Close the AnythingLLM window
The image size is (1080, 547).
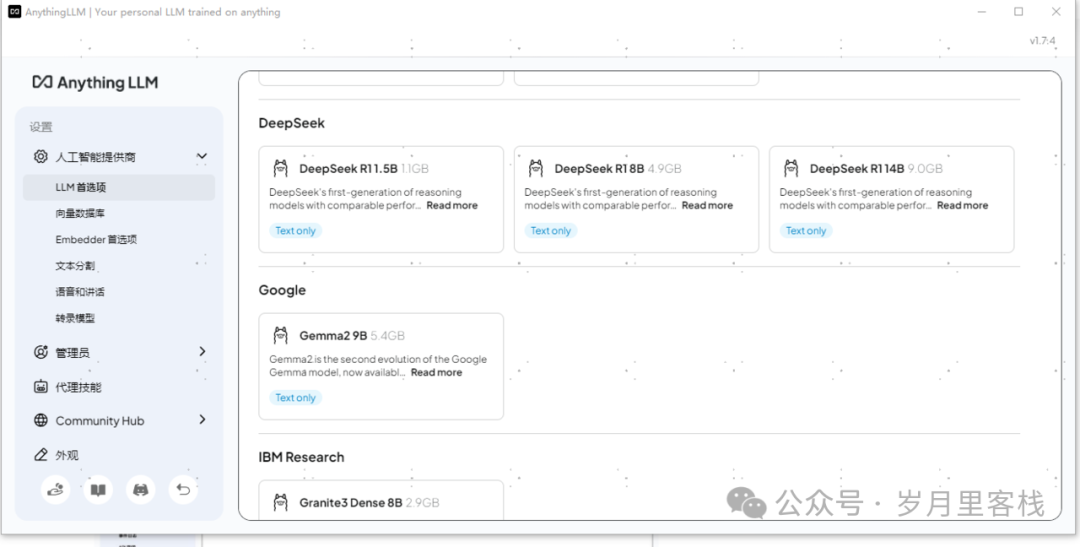1056,12
